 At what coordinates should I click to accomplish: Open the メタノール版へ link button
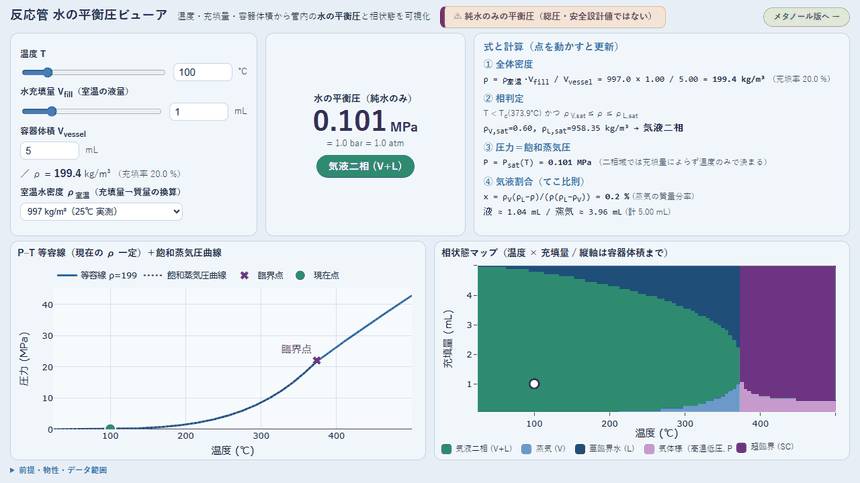806,16
